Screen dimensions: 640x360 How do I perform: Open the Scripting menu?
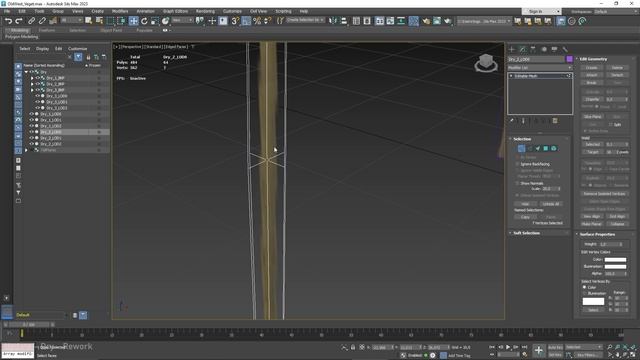(283, 11)
